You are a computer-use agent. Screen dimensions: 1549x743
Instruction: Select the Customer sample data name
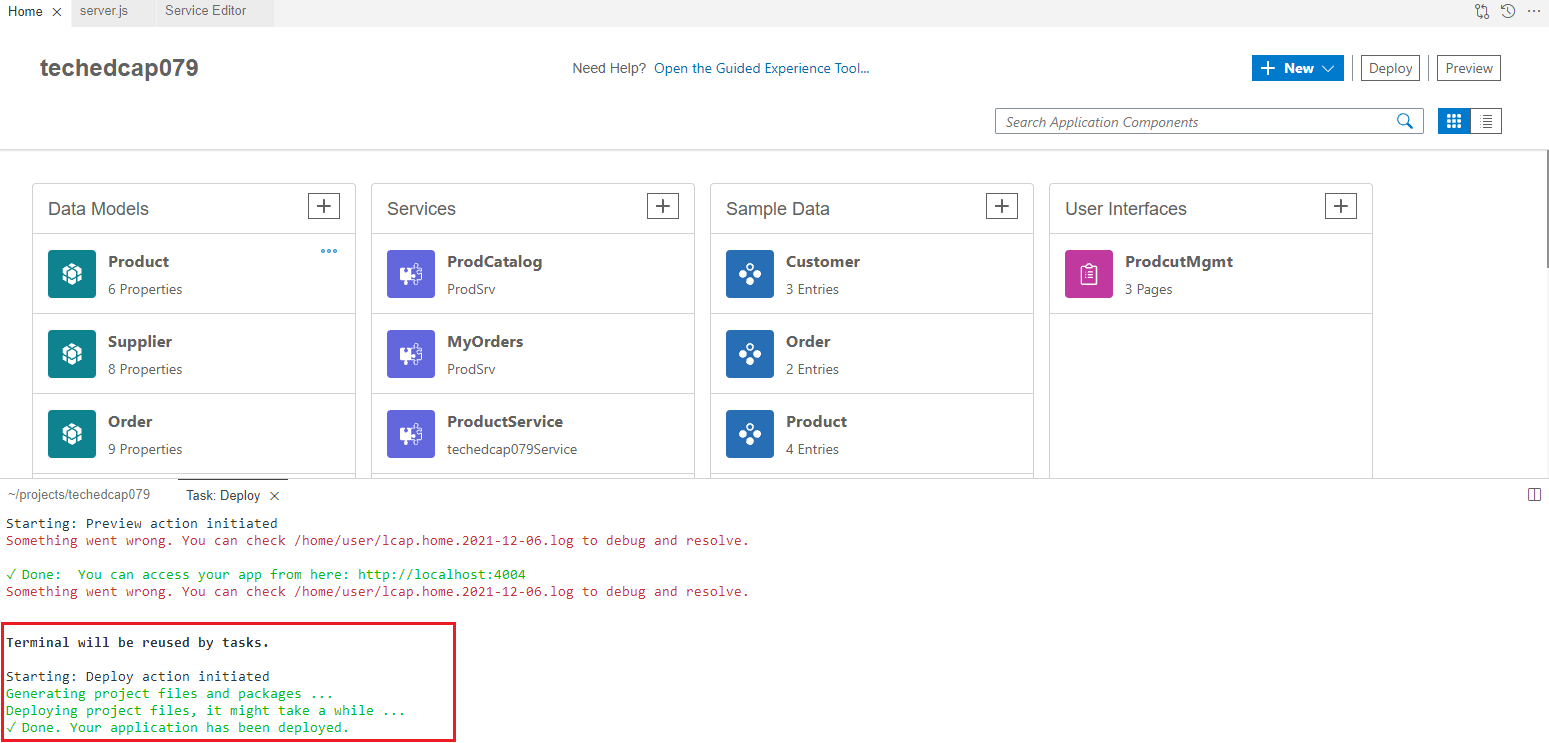[823, 262]
